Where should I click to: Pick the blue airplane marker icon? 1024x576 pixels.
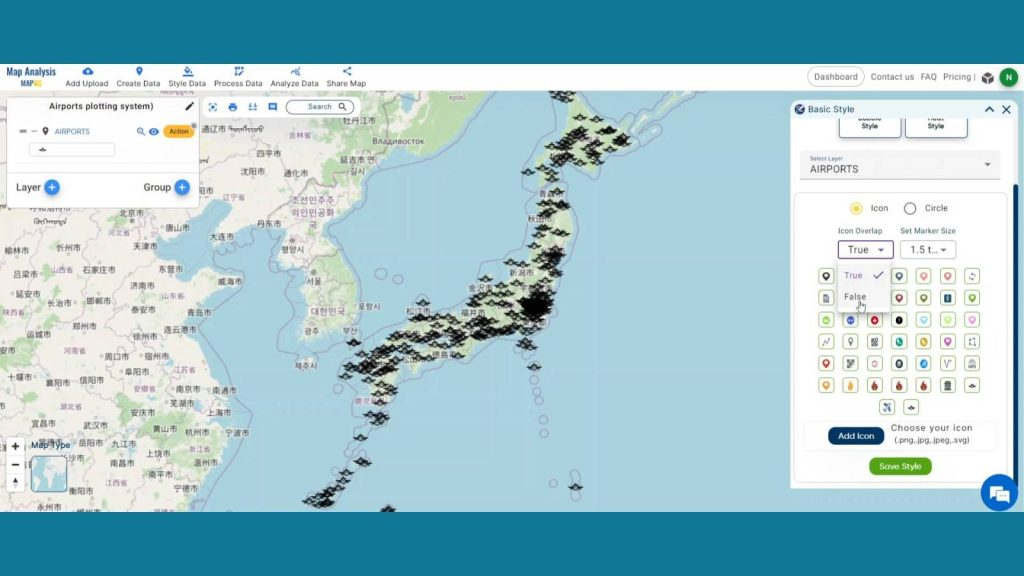(887, 408)
